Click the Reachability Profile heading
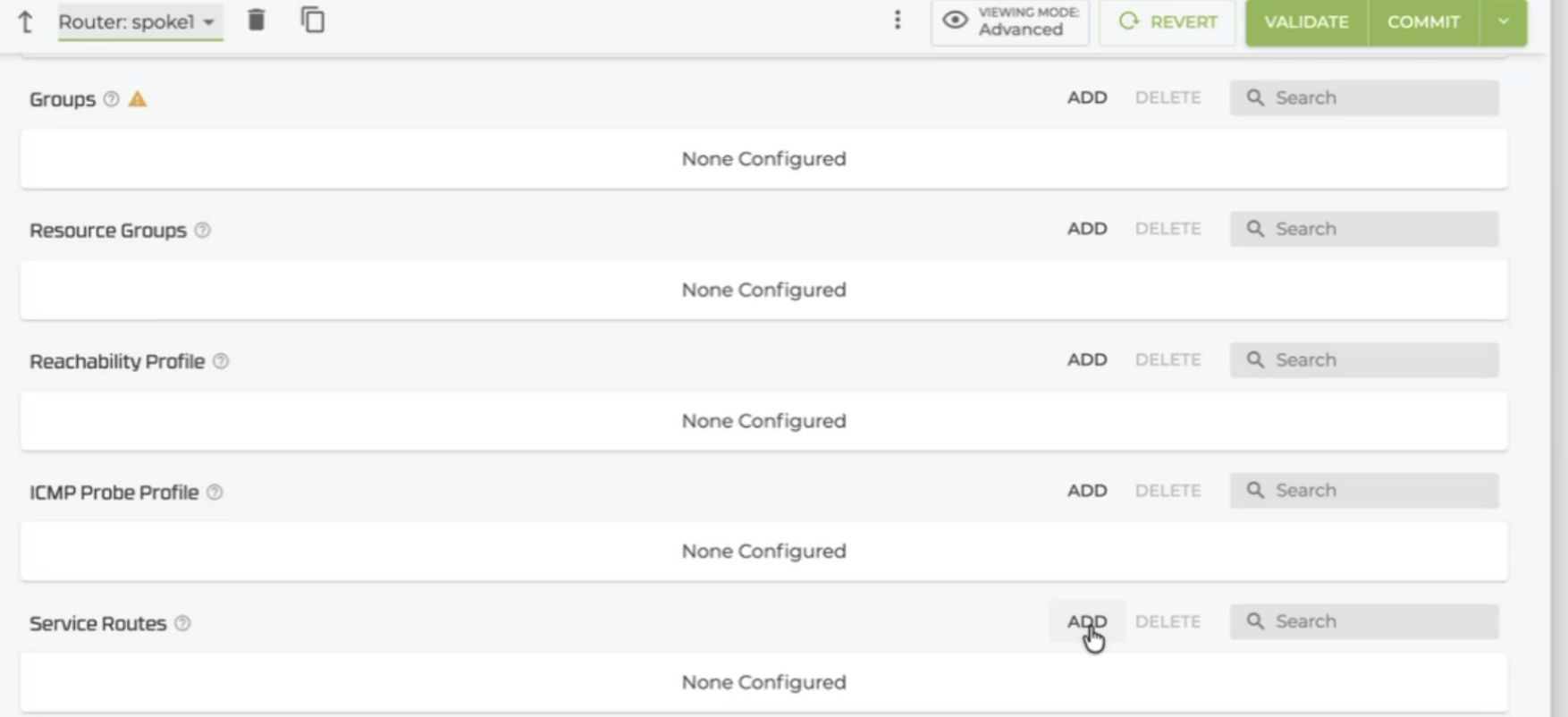The height and width of the screenshot is (717, 1568). [x=117, y=361]
